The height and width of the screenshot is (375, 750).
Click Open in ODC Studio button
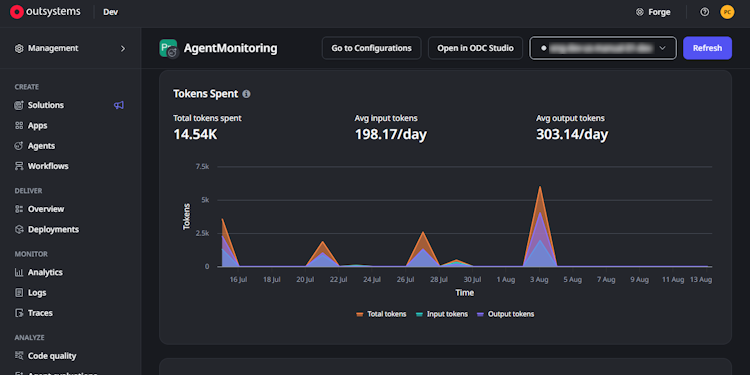[x=475, y=48]
